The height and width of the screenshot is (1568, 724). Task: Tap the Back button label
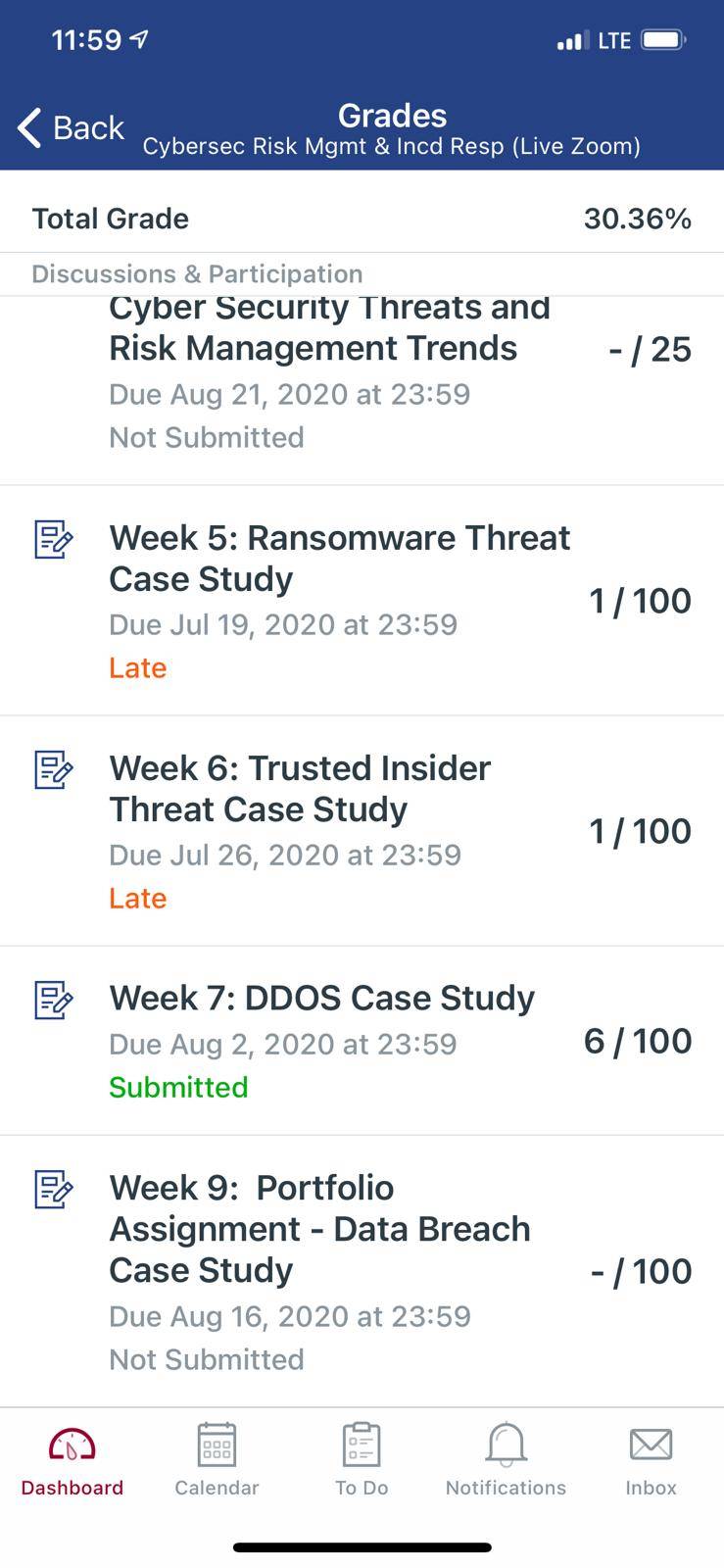pyautogui.click(x=88, y=127)
